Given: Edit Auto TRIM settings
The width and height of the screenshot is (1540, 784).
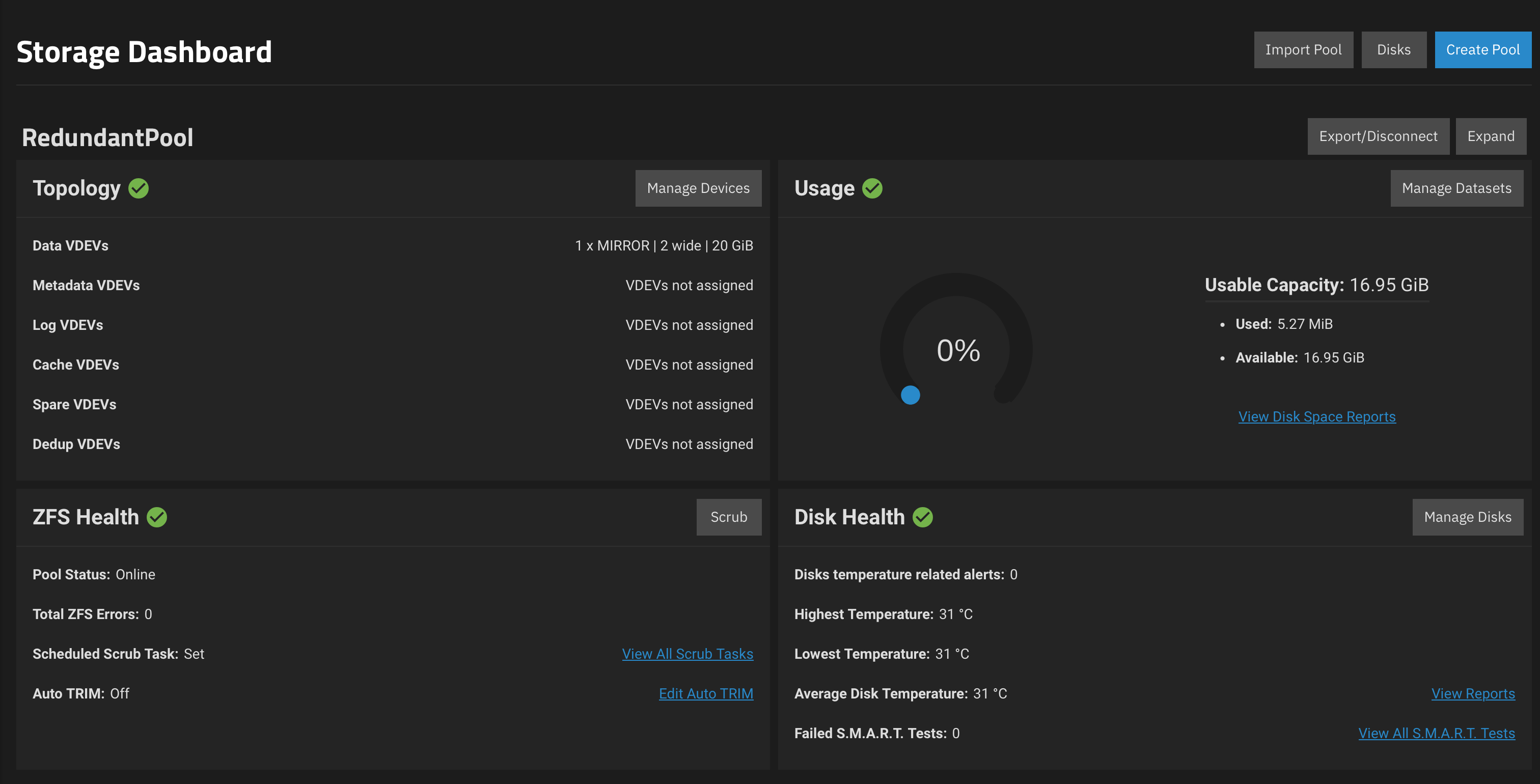Looking at the screenshot, I should 706,693.
